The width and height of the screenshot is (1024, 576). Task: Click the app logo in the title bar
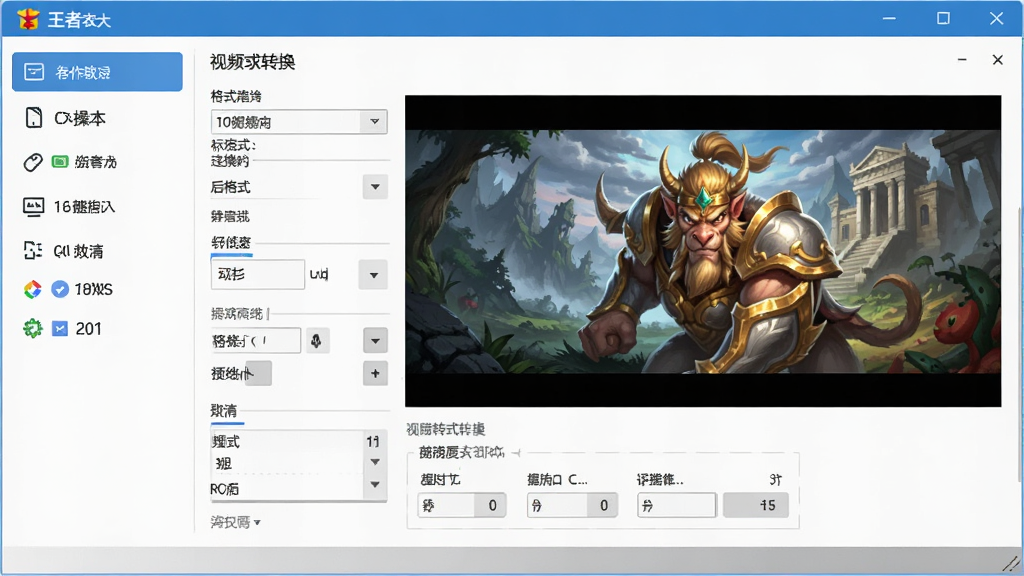coord(28,19)
